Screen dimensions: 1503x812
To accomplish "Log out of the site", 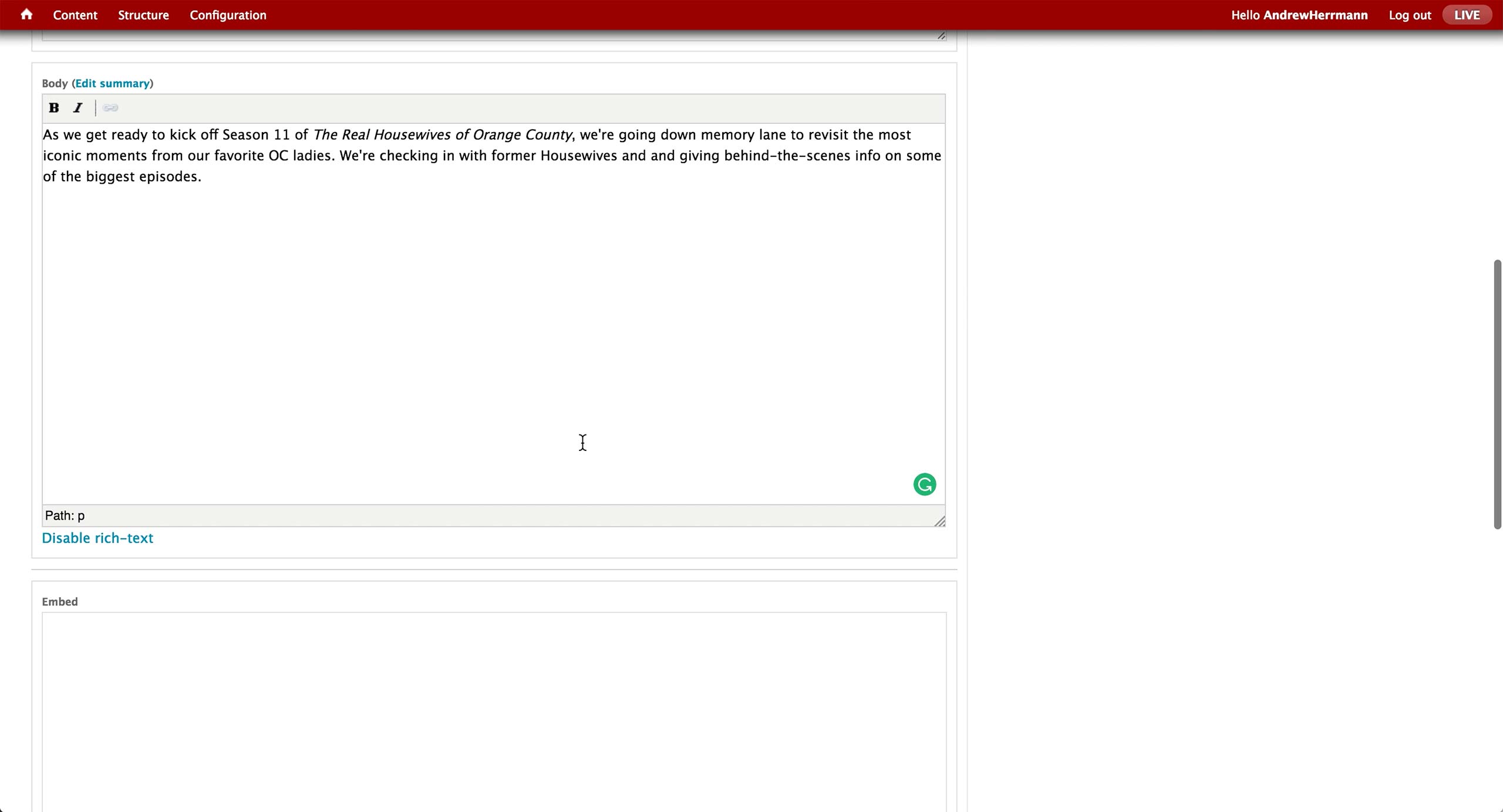I will [x=1410, y=15].
